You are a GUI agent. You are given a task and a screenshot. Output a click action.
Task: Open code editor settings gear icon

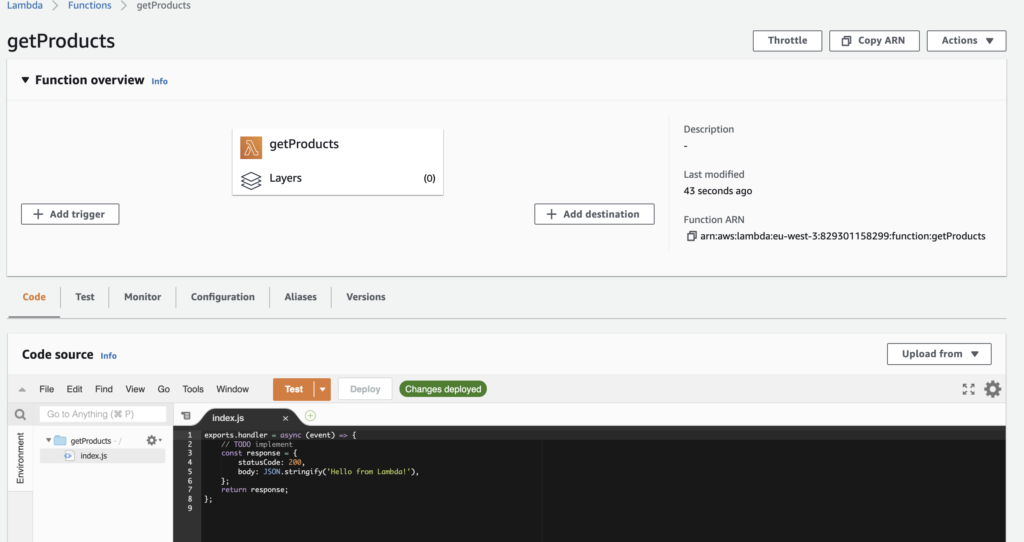pyautogui.click(x=992, y=389)
